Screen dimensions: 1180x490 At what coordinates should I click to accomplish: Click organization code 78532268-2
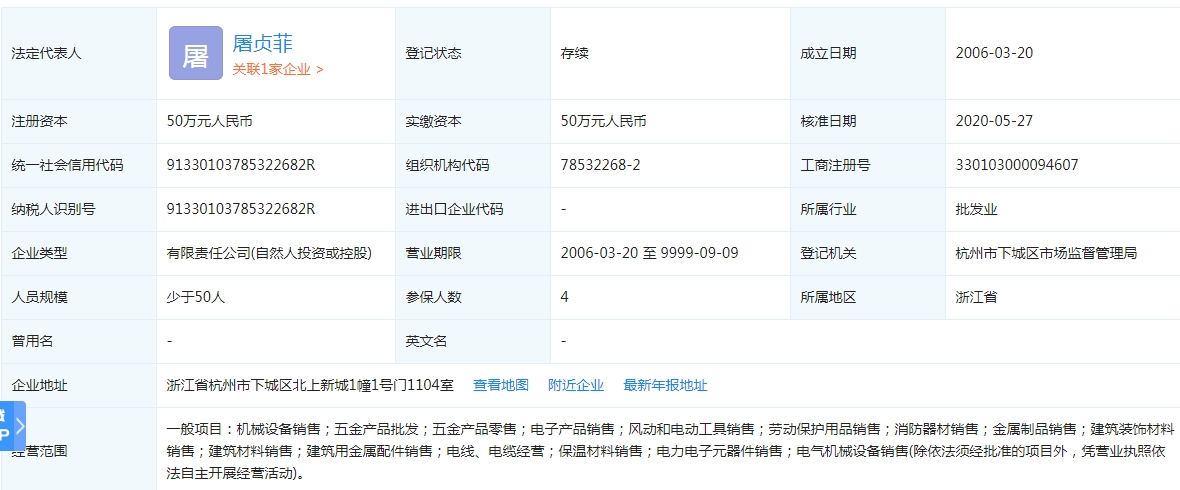coord(600,165)
